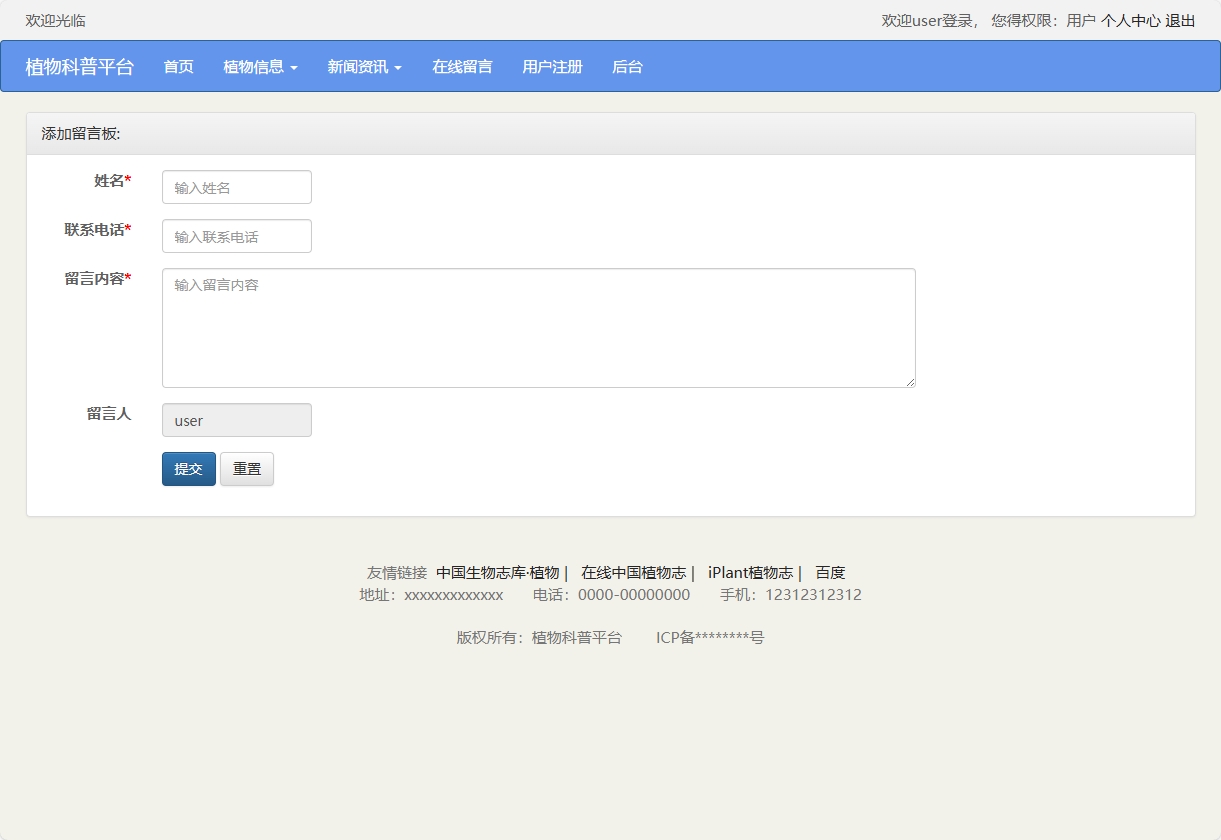The image size is (1221, 840).
Task: Click 退出 to log out
Action: click(x=1180, y=20)
